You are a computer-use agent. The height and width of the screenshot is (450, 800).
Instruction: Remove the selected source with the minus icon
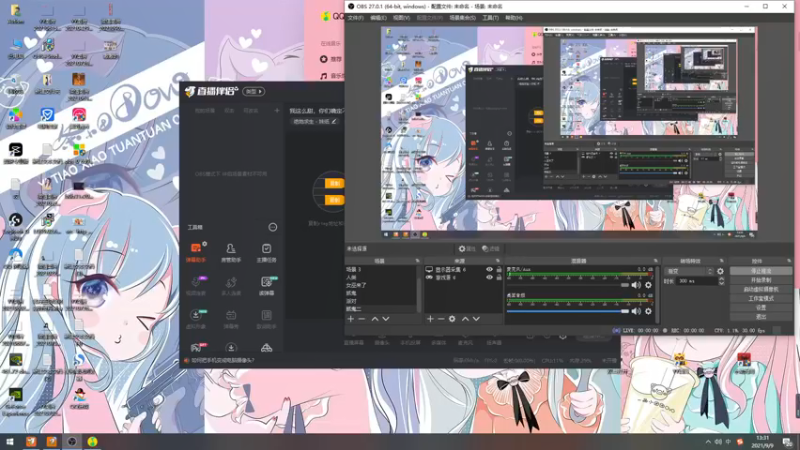pyautogui.click(x=441, y=319)
